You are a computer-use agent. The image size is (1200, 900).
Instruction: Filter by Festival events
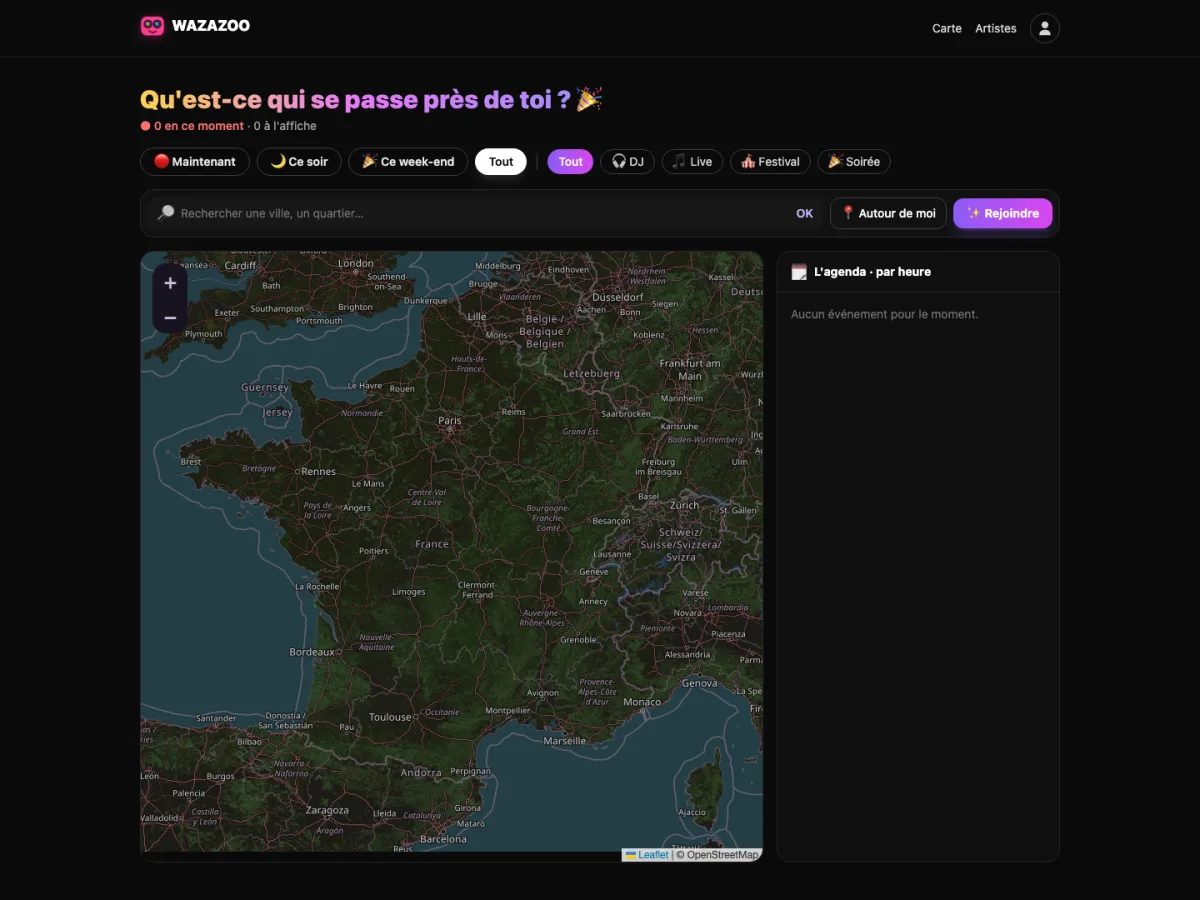[770, 162]
